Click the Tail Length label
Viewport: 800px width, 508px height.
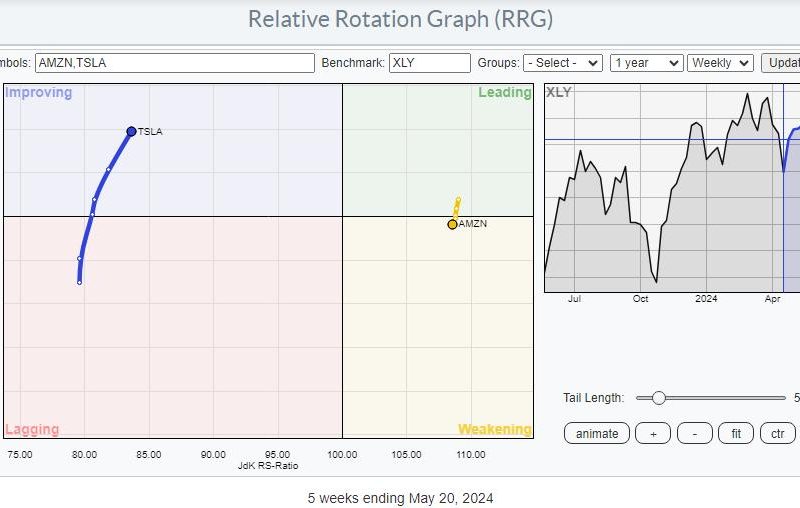593,398
